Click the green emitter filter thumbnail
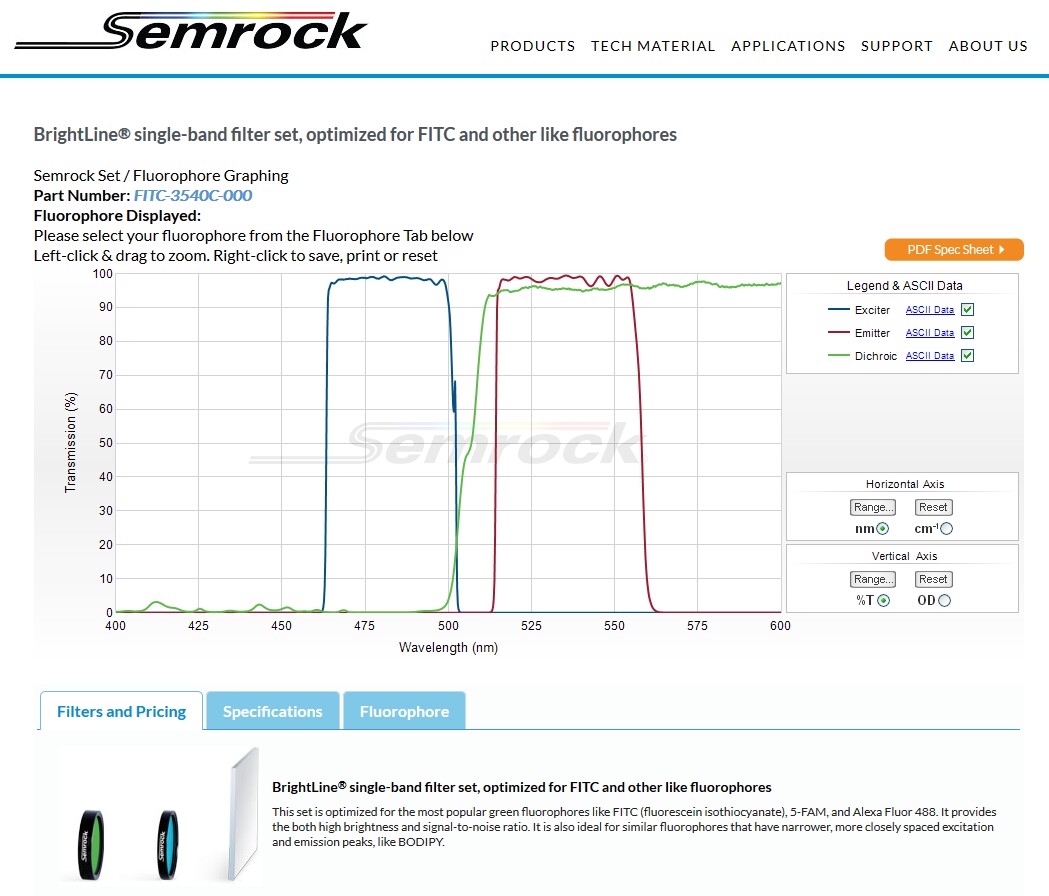1049x896 pixels. (x=91, y=844)
